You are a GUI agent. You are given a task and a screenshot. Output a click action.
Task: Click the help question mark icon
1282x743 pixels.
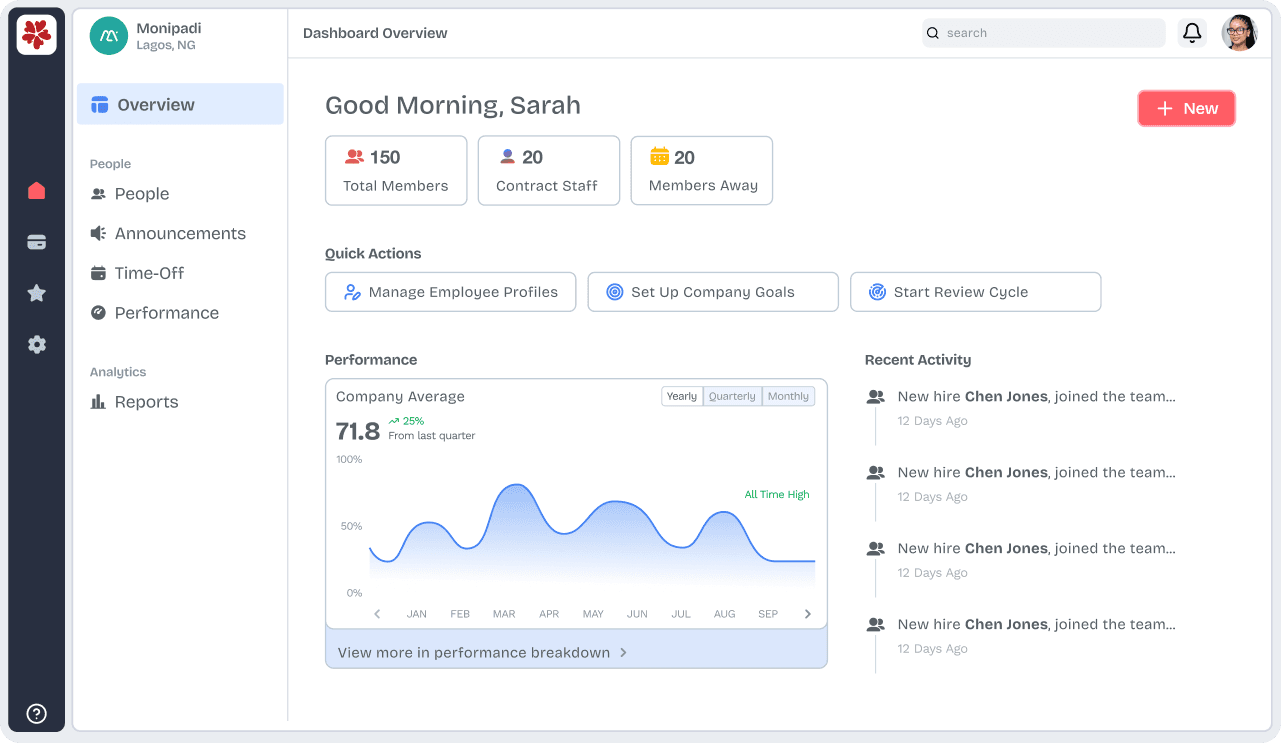coord(37,713)
